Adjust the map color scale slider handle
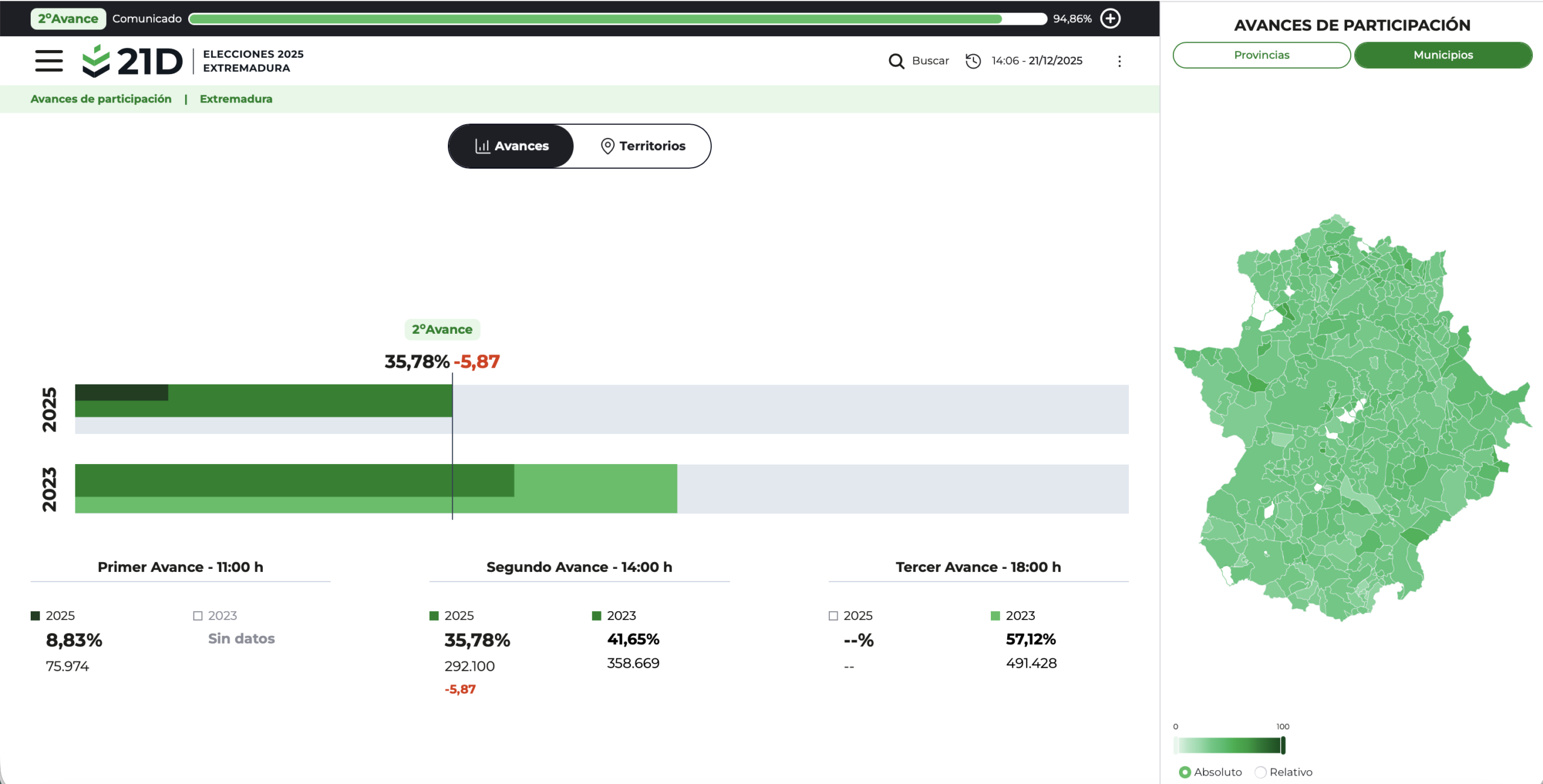Viewport: 1543px width, 784px height. 1283,745
